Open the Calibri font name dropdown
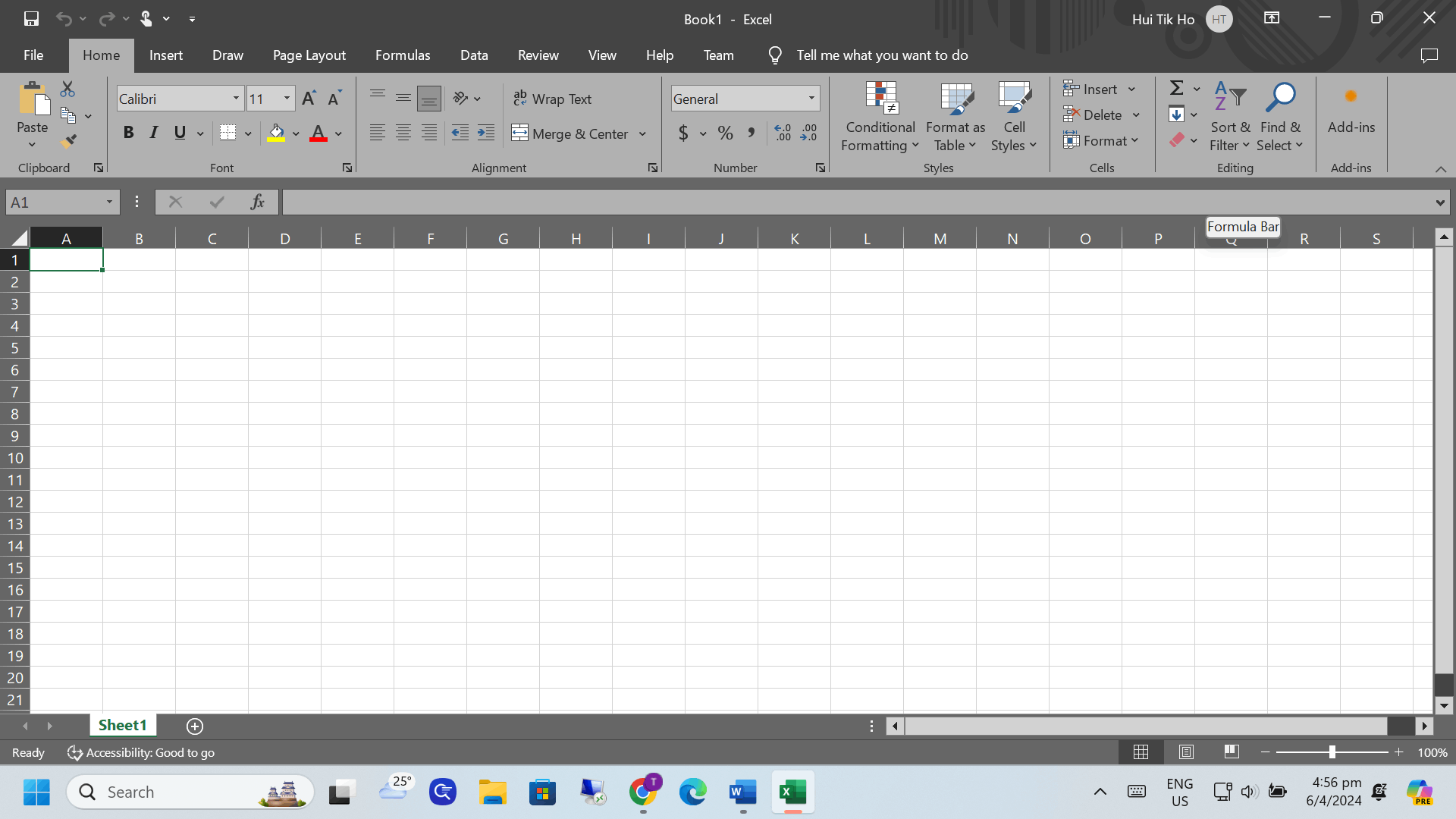1456x819 pixels. (x=236, y=99)
